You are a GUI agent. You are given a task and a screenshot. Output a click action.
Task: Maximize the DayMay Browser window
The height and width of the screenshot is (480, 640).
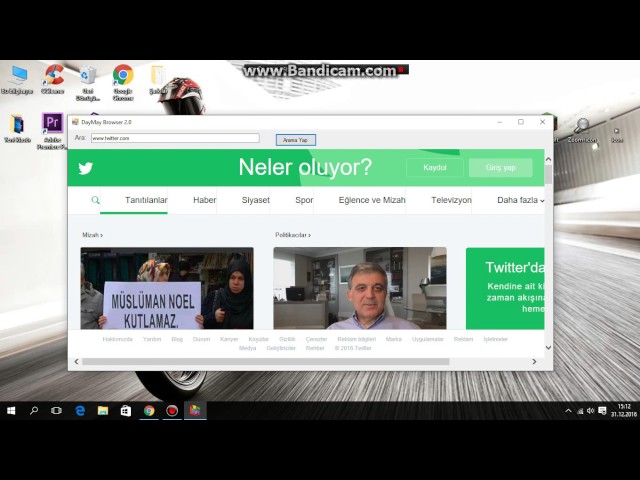521,122
